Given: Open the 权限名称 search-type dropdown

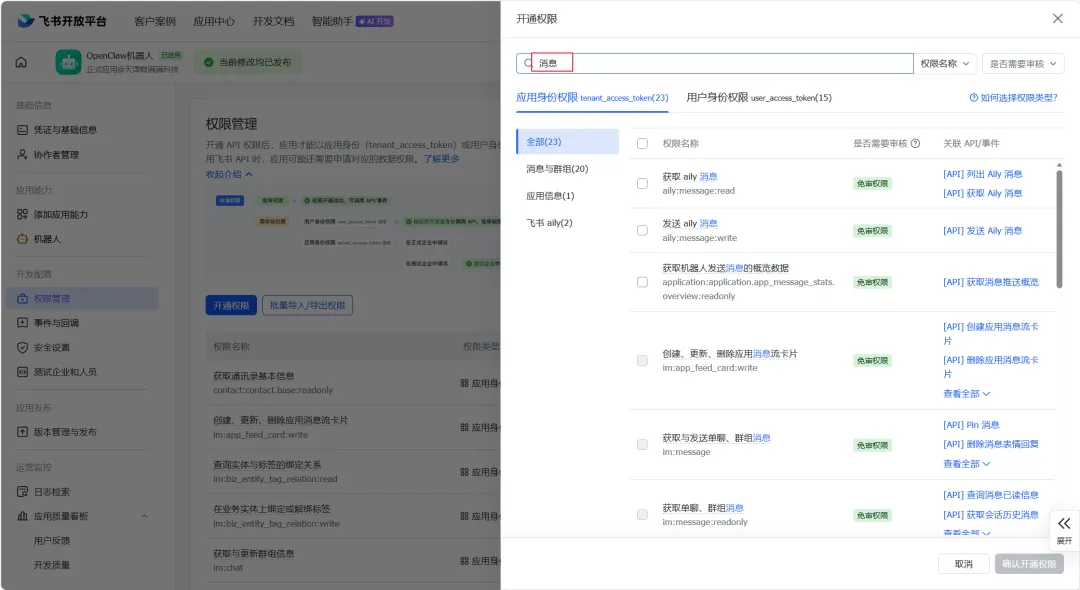Looking at the screenshot, I should (x=945, y=63).
